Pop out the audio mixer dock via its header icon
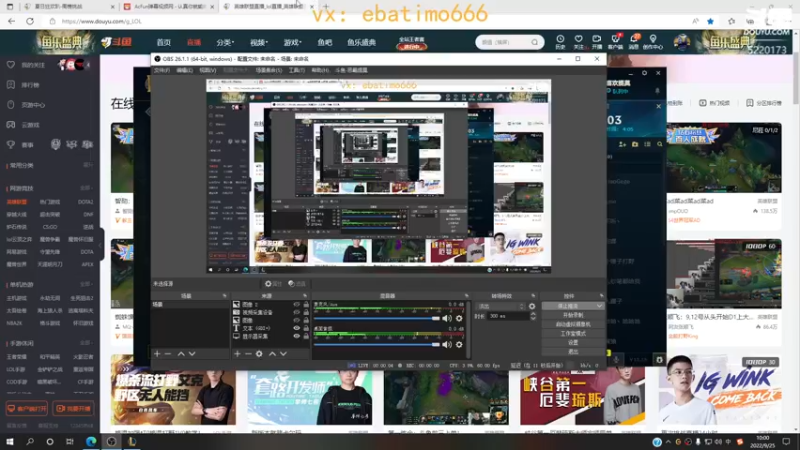Screen dimensions: 800x450 (x=466, y=296)
